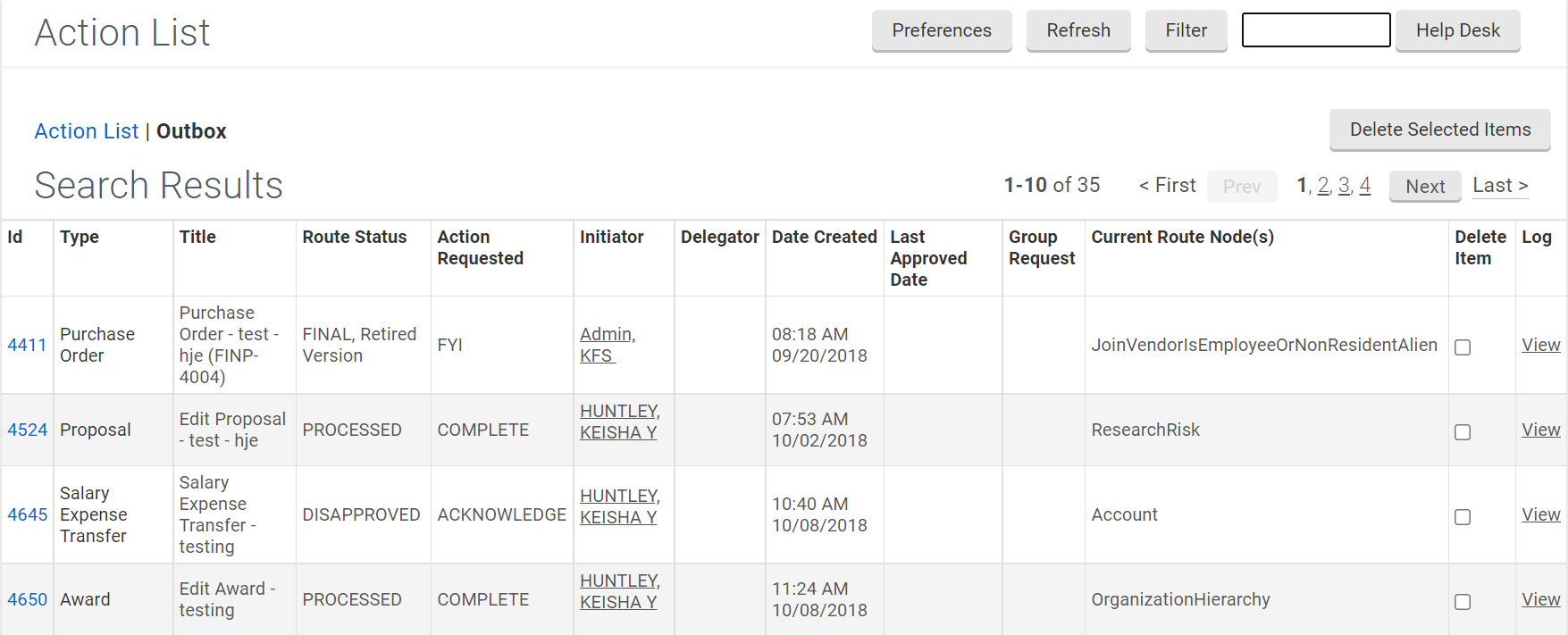Open document id 4411
The height and width of the screenshot is (635, 1568).
click(x=27, y=345)
